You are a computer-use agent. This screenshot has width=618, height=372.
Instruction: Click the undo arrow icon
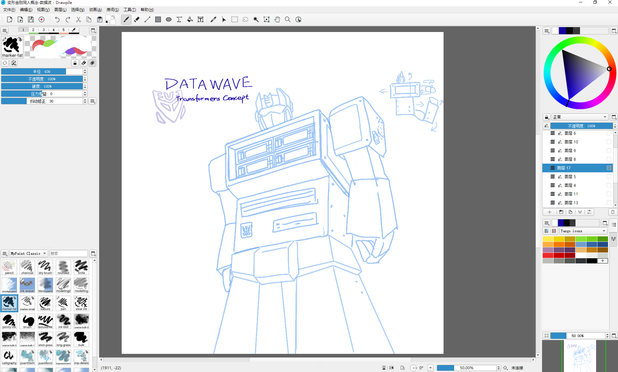(57, 19)
